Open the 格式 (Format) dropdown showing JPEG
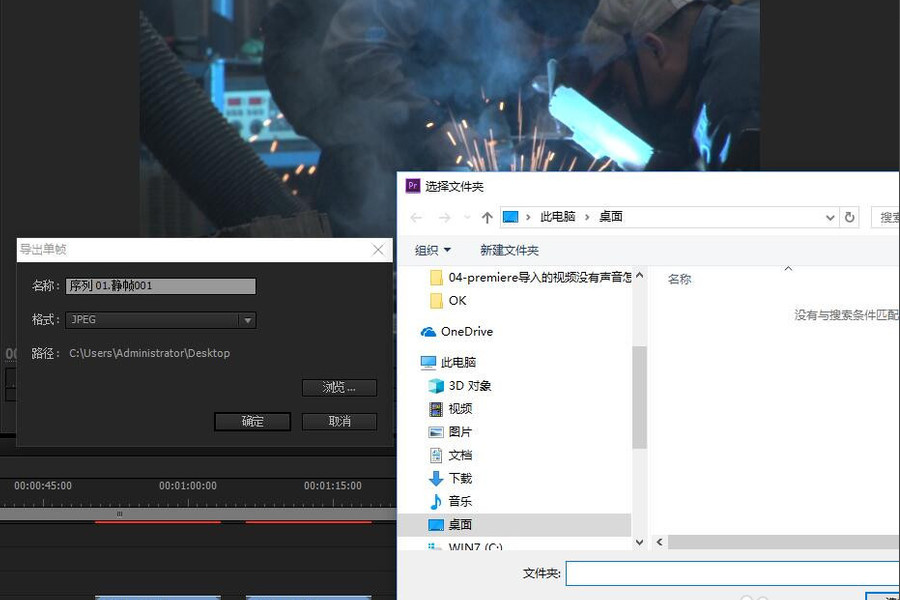The image size is (900, 600). (x=244, y=319)
